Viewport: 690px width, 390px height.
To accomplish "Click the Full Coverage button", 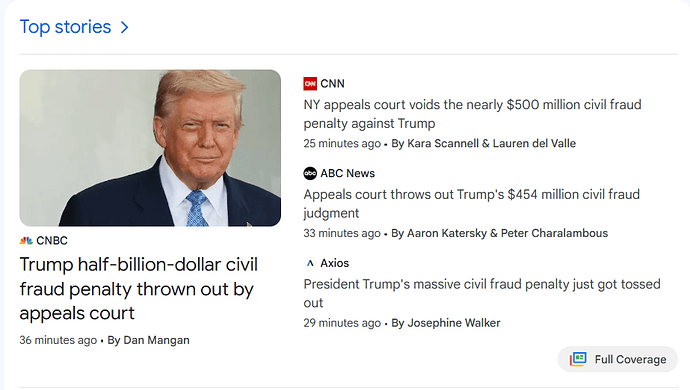I will (x=617, y=359).
